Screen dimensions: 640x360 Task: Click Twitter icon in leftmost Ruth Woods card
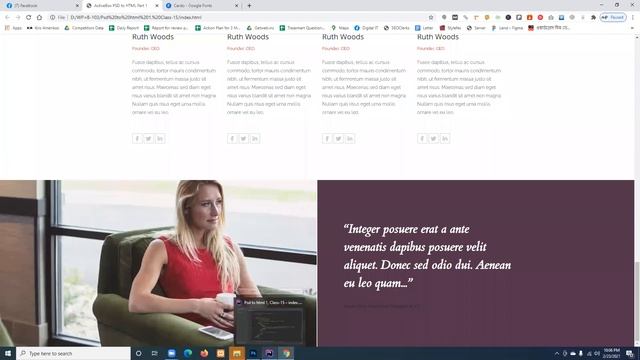click(149, 139)
